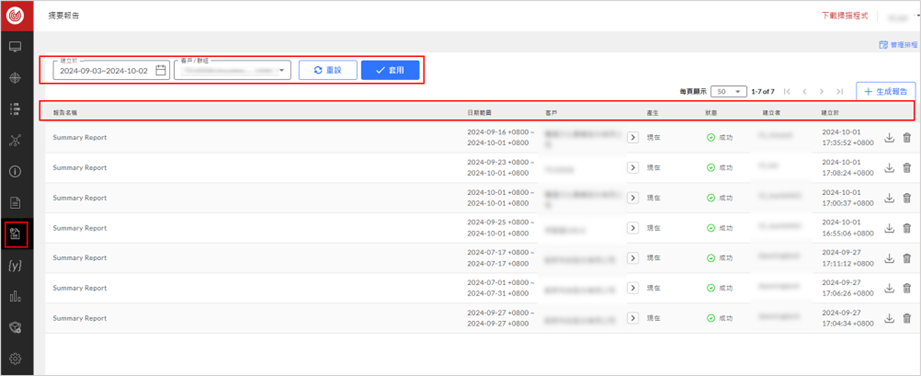Open the list view sidebar icon
The image size is (921, 376).
click(x=16, y=109)
